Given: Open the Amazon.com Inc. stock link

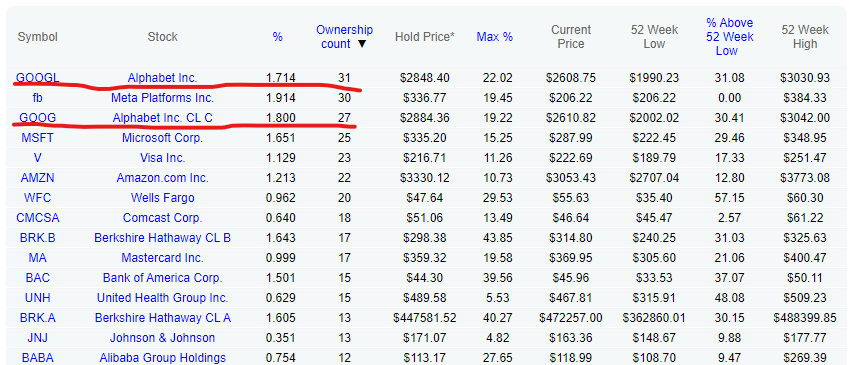Looking at the screenshot, I should [163, 178].
